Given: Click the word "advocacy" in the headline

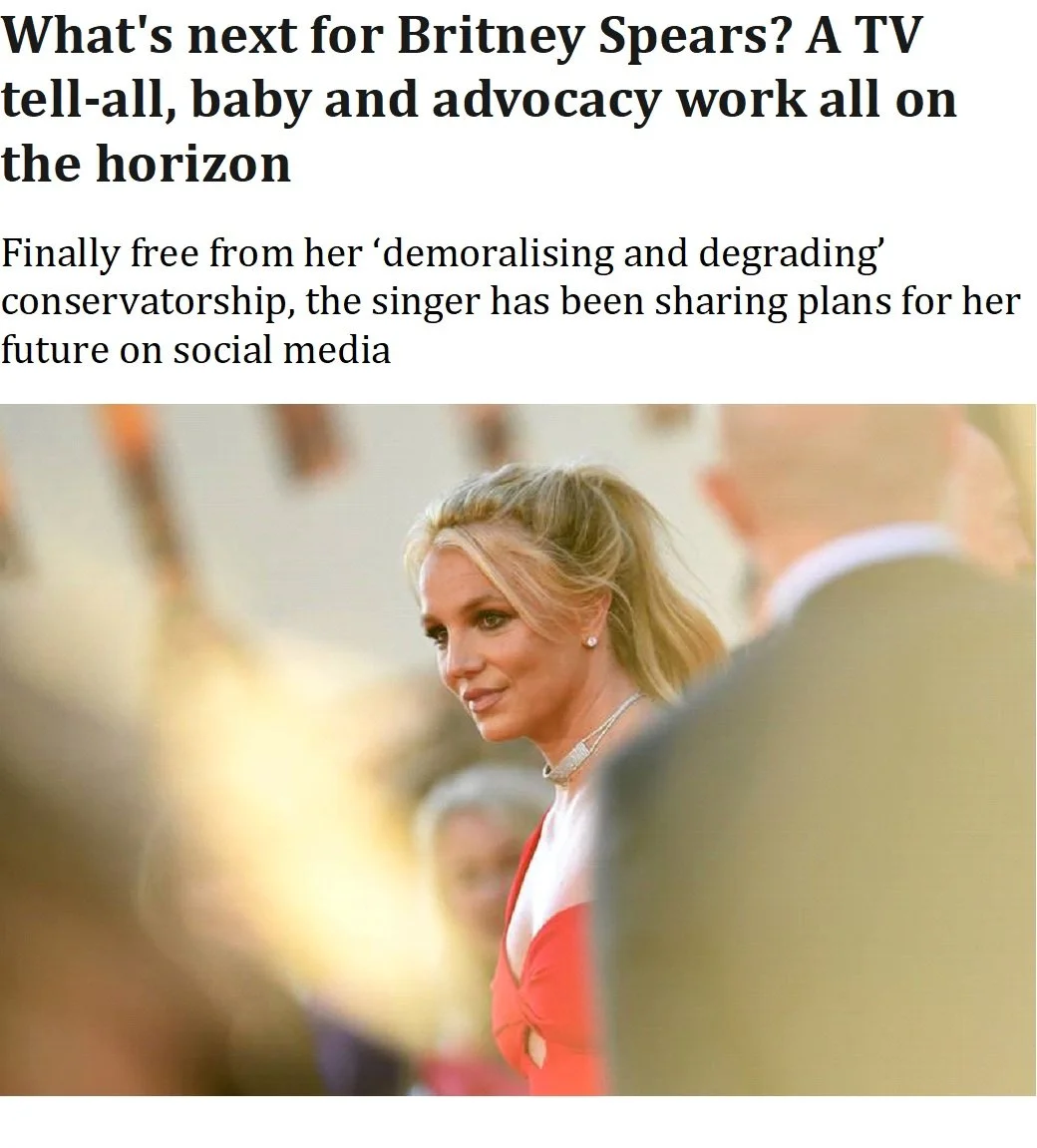Looking at the screenshot, I should tap(546, 101).
